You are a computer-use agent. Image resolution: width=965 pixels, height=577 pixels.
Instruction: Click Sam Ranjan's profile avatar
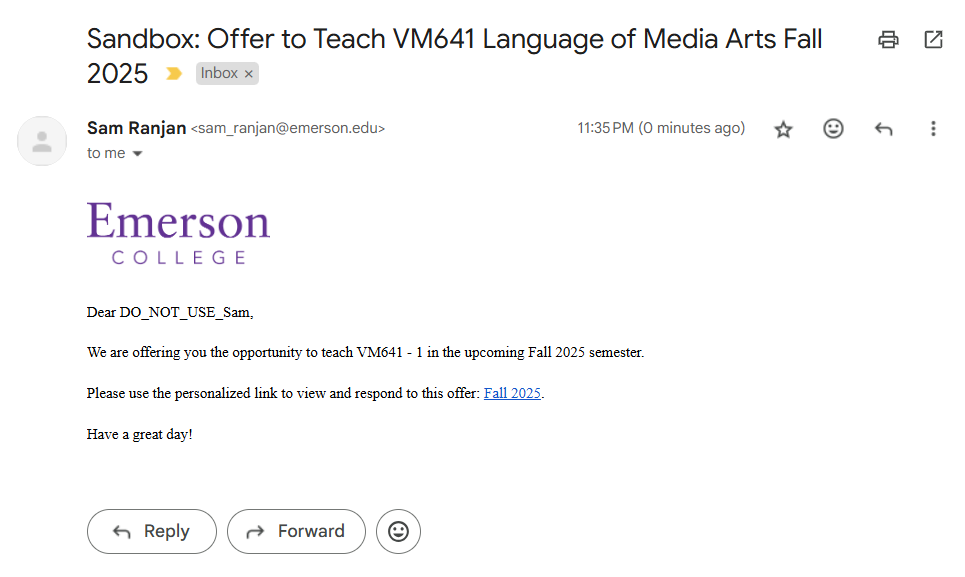tap(42, 141)
